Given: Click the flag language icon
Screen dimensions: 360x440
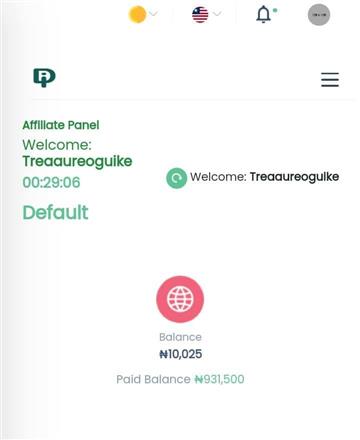Looking at the screenshot, I should (200, 15).
